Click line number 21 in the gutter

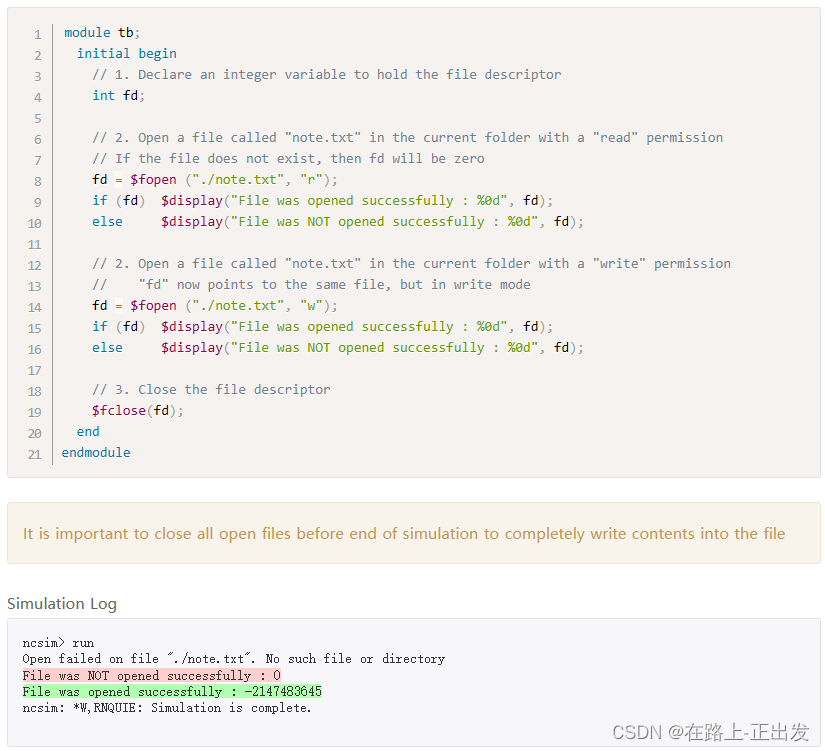point(35,455)
